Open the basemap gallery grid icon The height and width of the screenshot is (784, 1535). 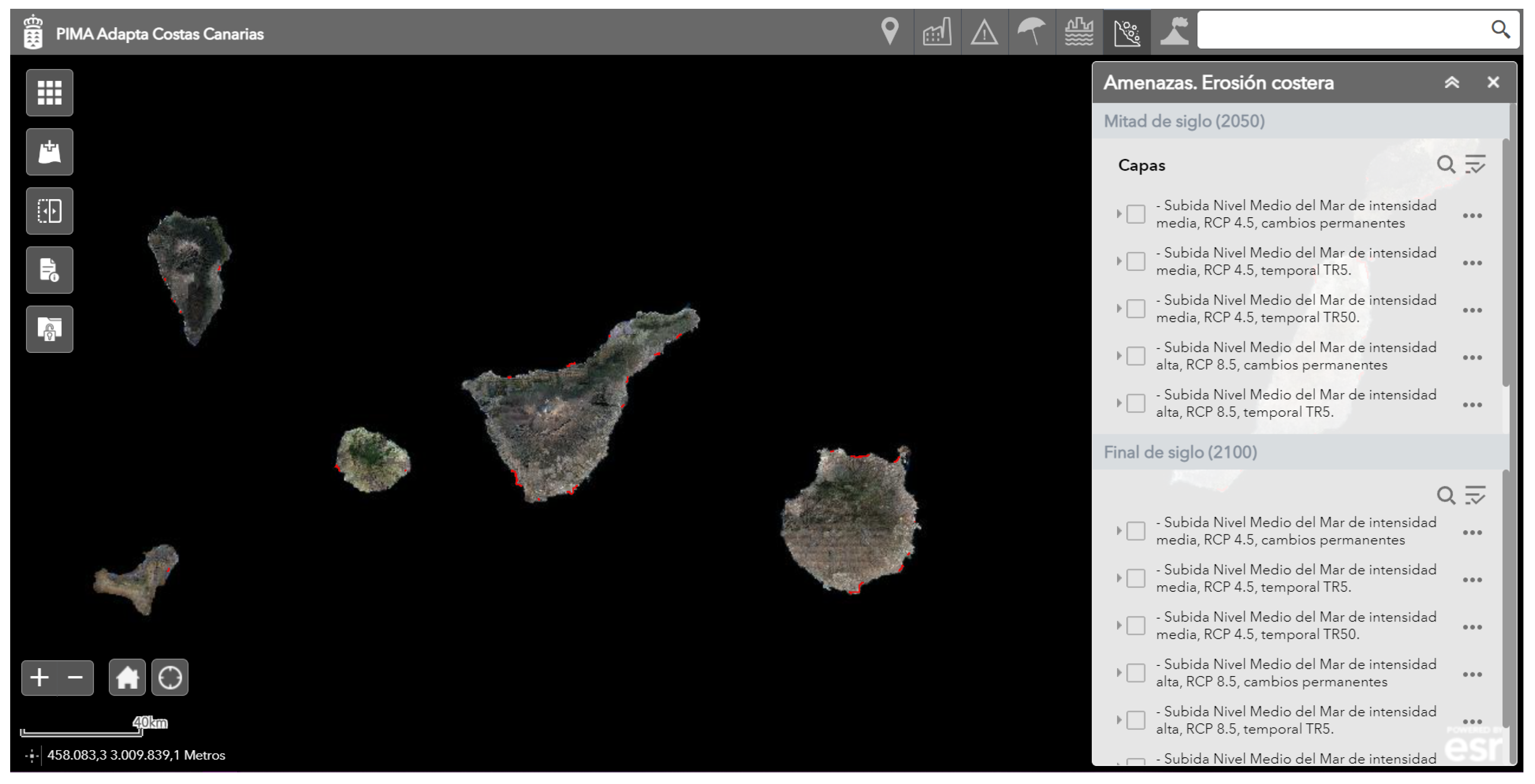(50, 93)
